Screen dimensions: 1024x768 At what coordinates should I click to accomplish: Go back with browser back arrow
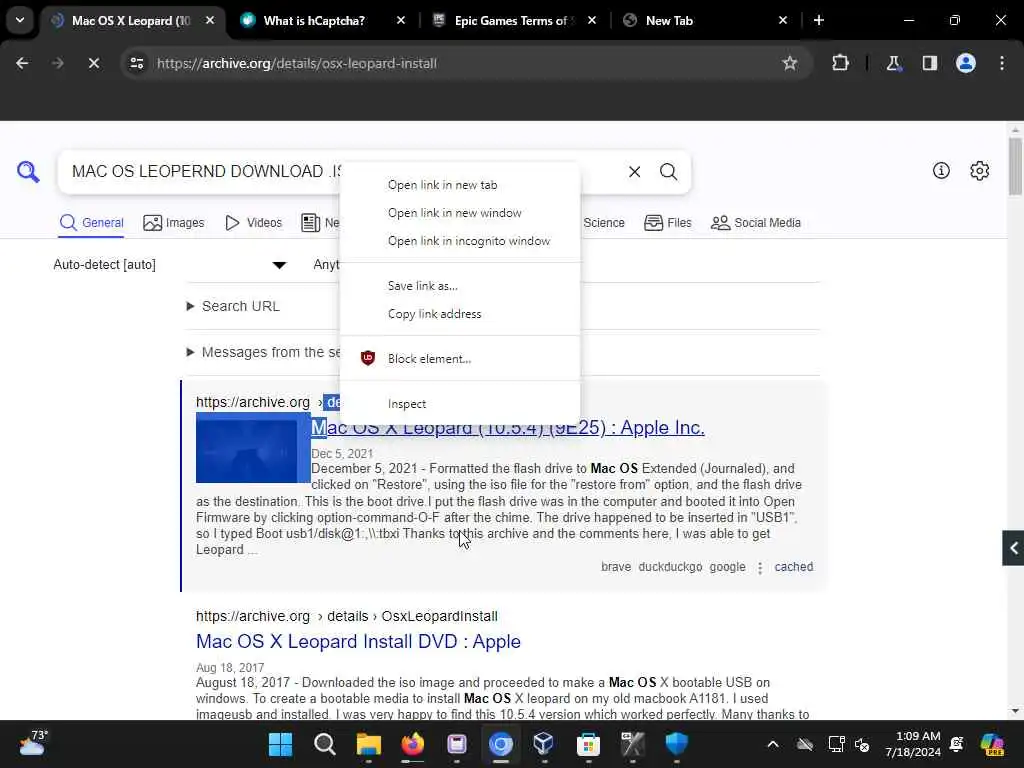point(22,63)
